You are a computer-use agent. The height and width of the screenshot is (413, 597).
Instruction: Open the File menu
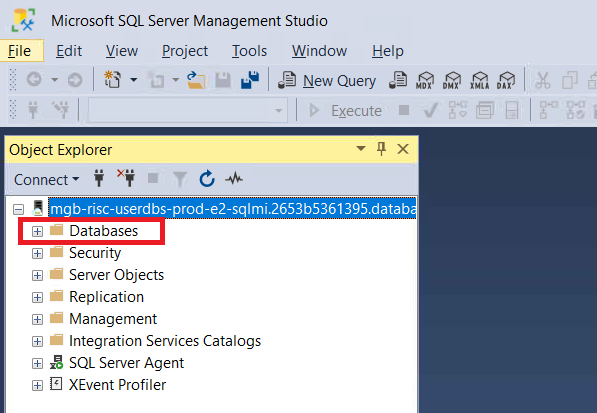[20, 51]
